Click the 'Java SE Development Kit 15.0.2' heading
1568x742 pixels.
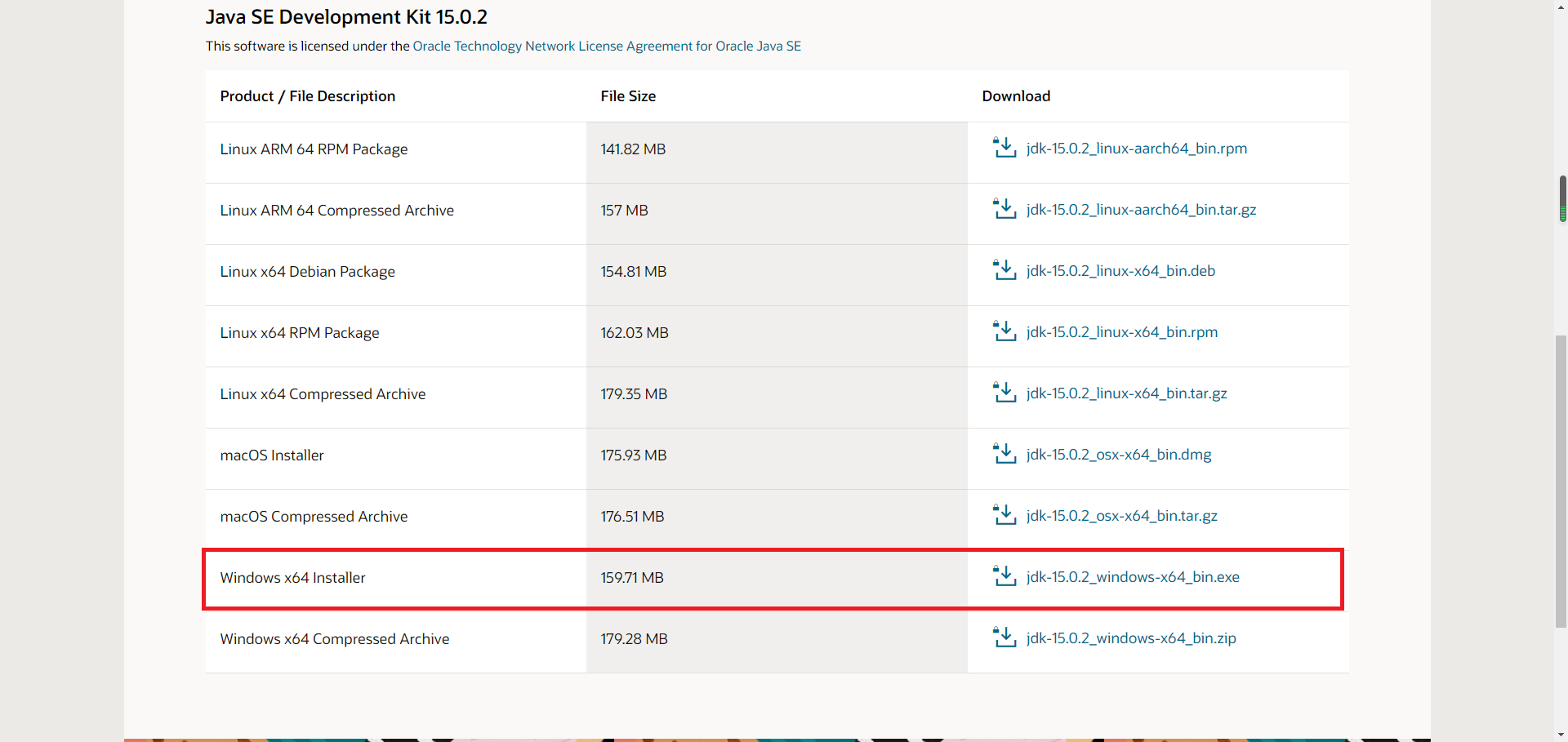[346, 17]
